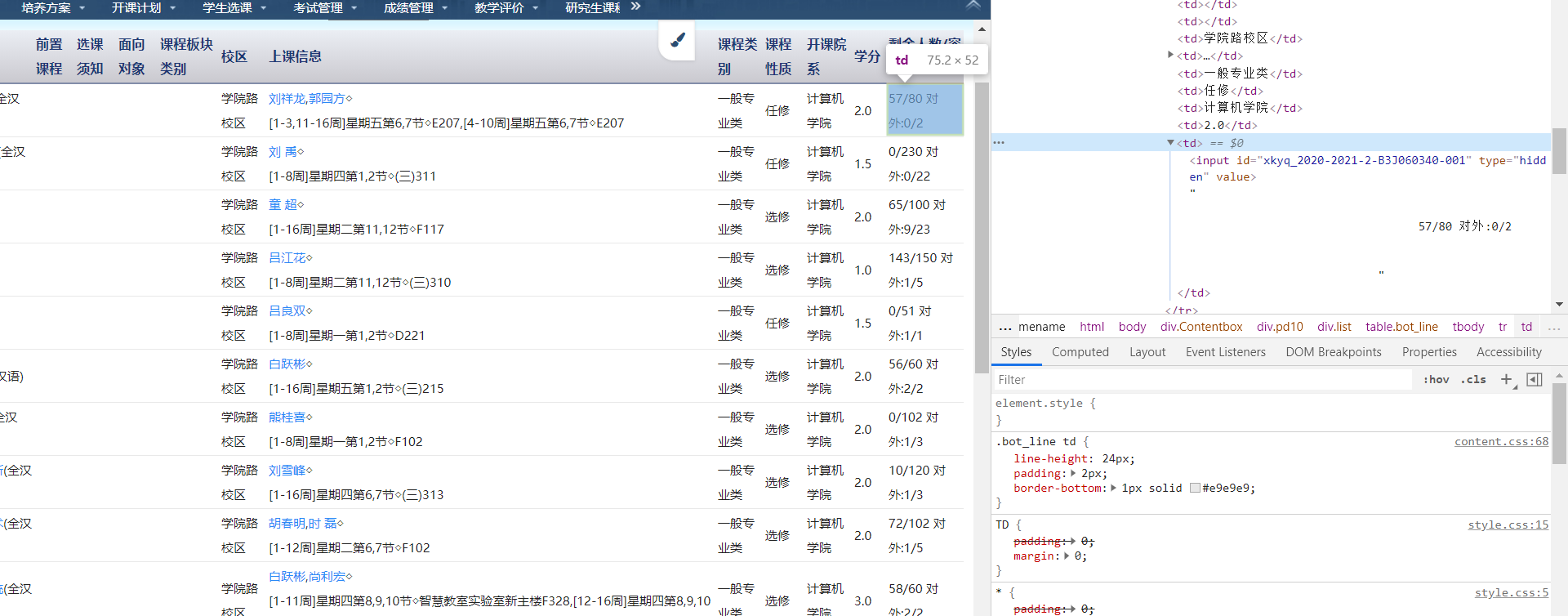The width and height of the screenshot is (1568, 616).
Task: Open 研究生课 menu item
Action: click(593, 8)
